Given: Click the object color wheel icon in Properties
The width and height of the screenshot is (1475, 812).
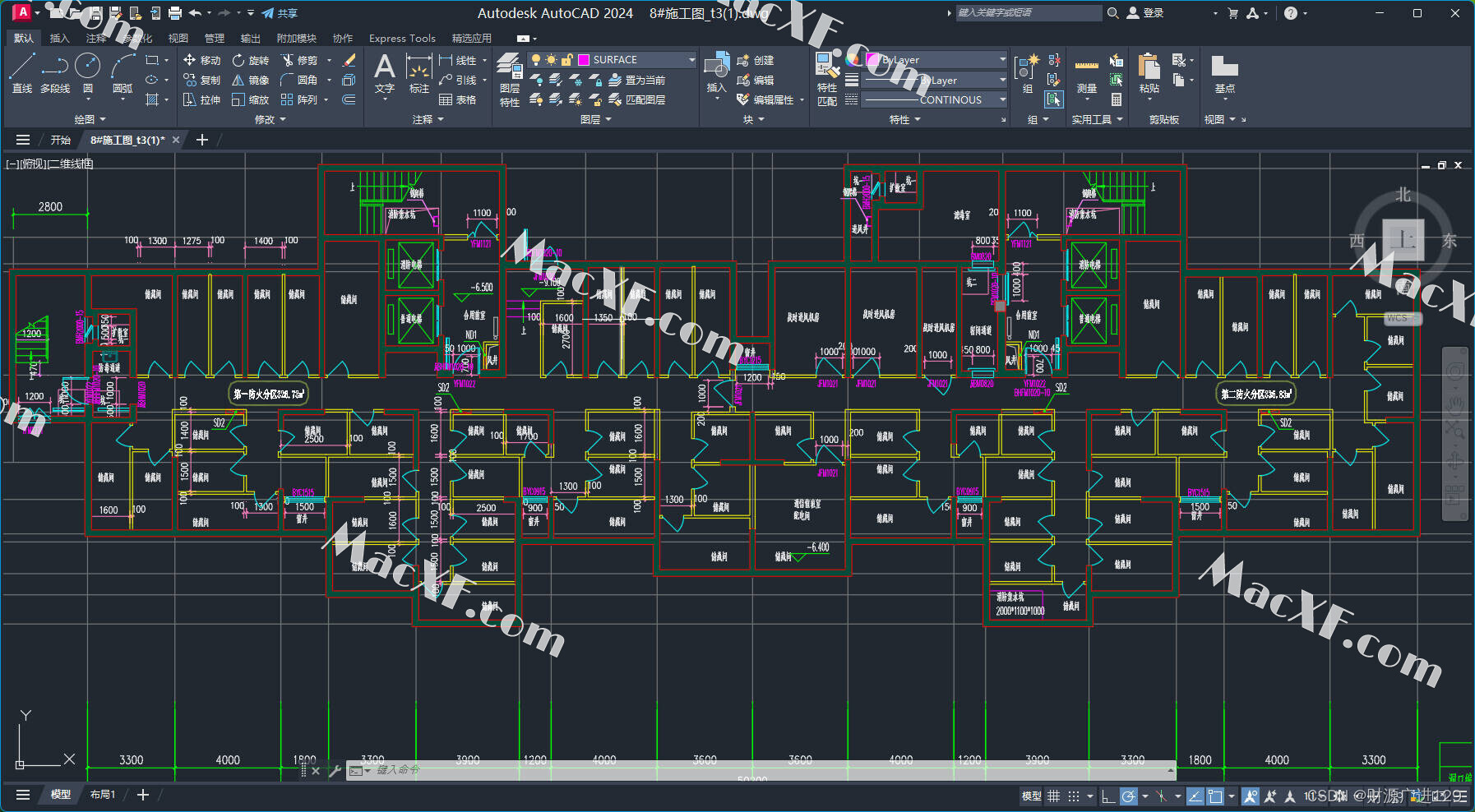Looking at the screenshot, I should [852, 60].
